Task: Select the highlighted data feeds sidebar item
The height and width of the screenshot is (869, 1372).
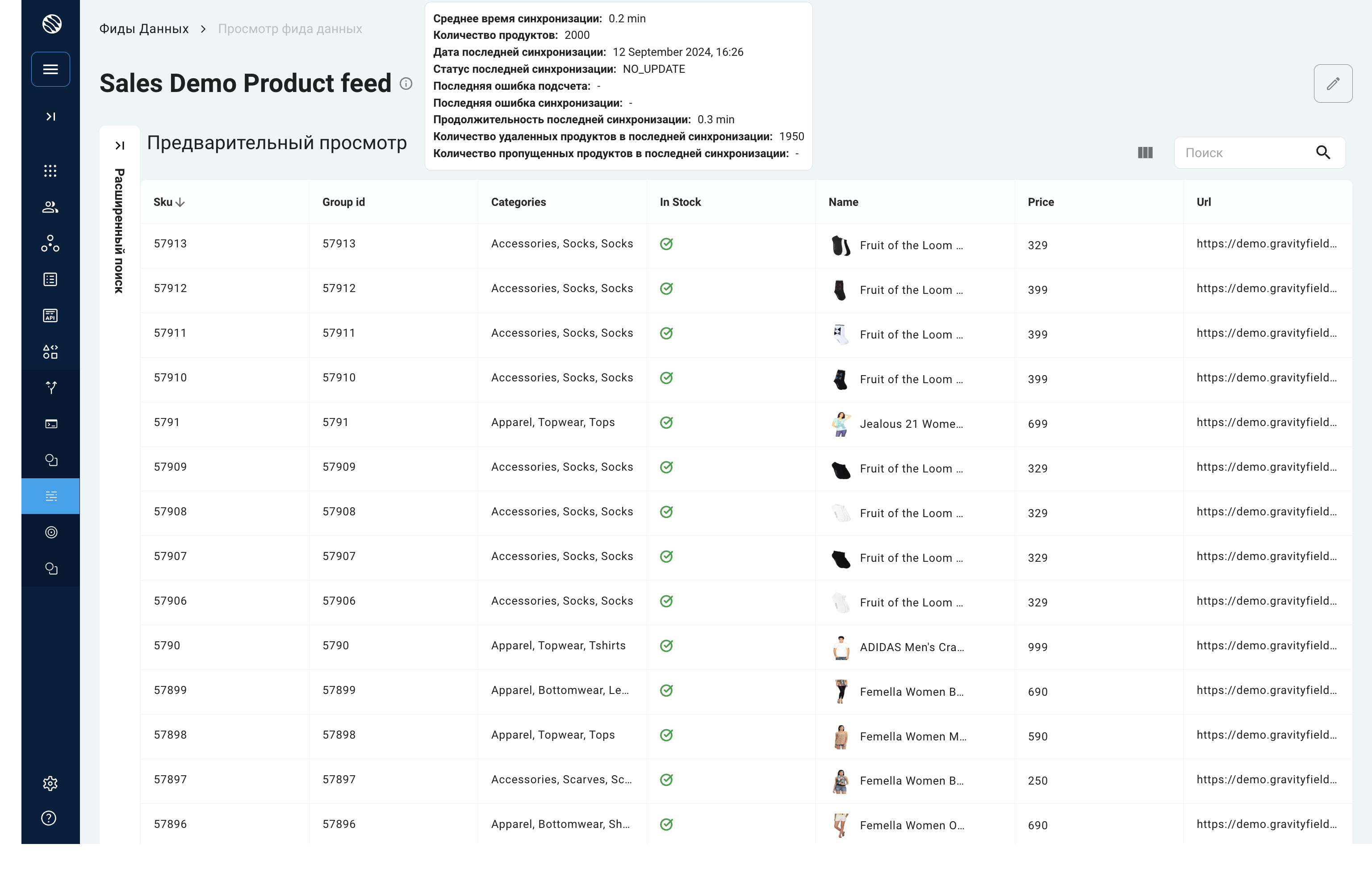Action: pos(51,496)
